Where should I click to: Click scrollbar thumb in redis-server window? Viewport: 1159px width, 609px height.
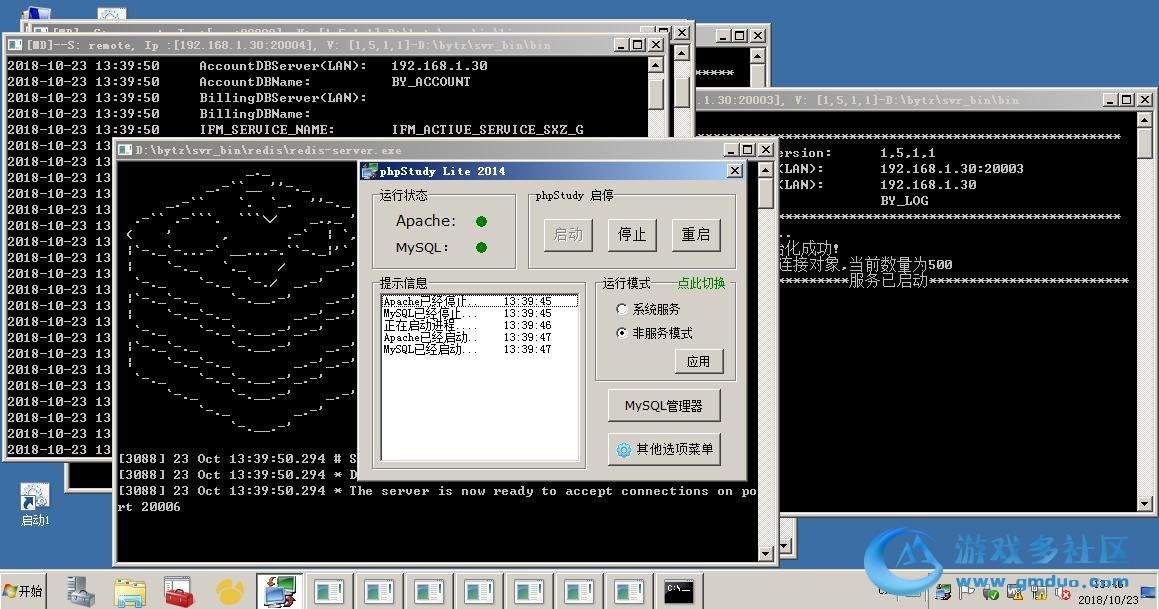point(765,194)
